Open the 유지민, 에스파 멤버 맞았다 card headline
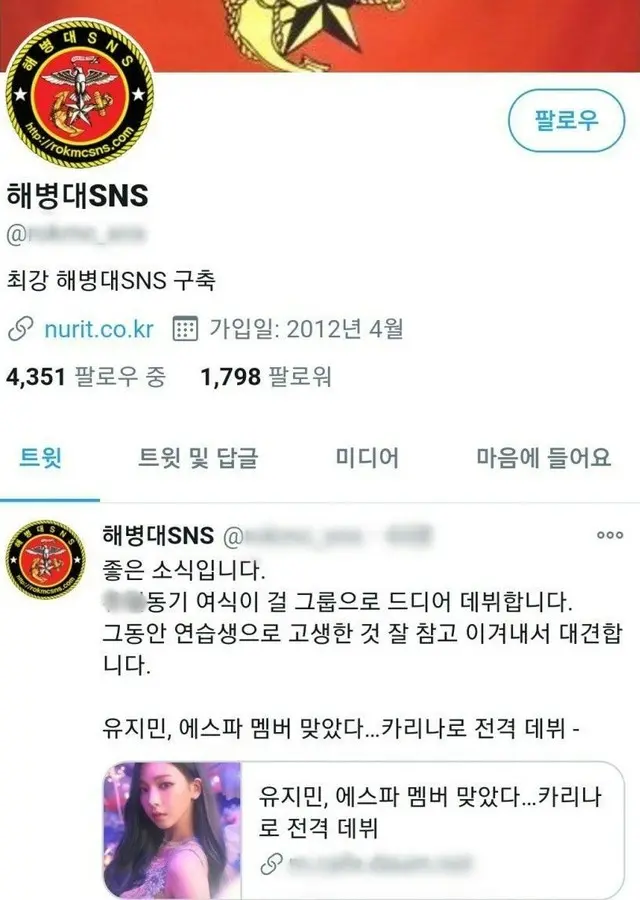The height and width of the screenshot is (900, 640). point(430,812)
